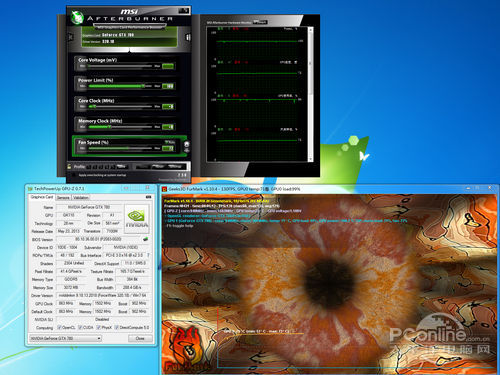The image size is (500, 375).
Task: Open the Validation tab in GPU-Z
Action: [81, 197]
